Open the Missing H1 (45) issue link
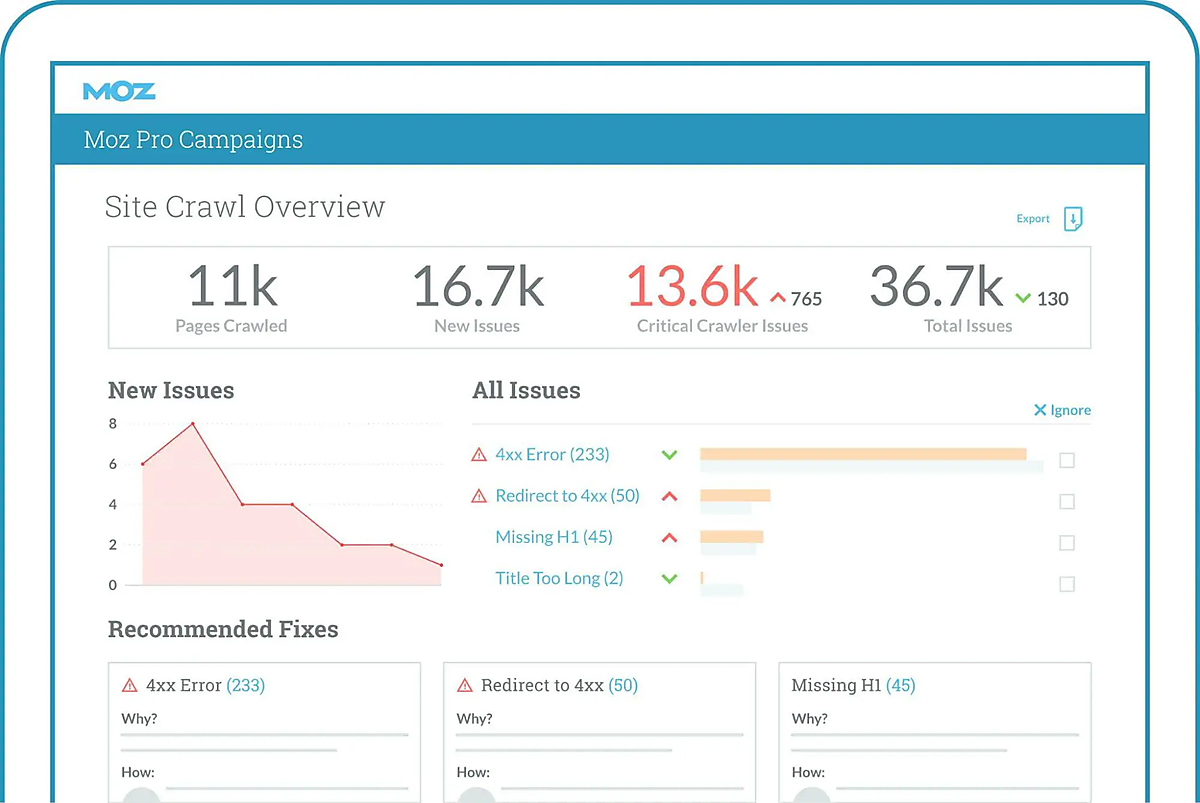This screenshot has width=1200, height=803. pos(554,537)
